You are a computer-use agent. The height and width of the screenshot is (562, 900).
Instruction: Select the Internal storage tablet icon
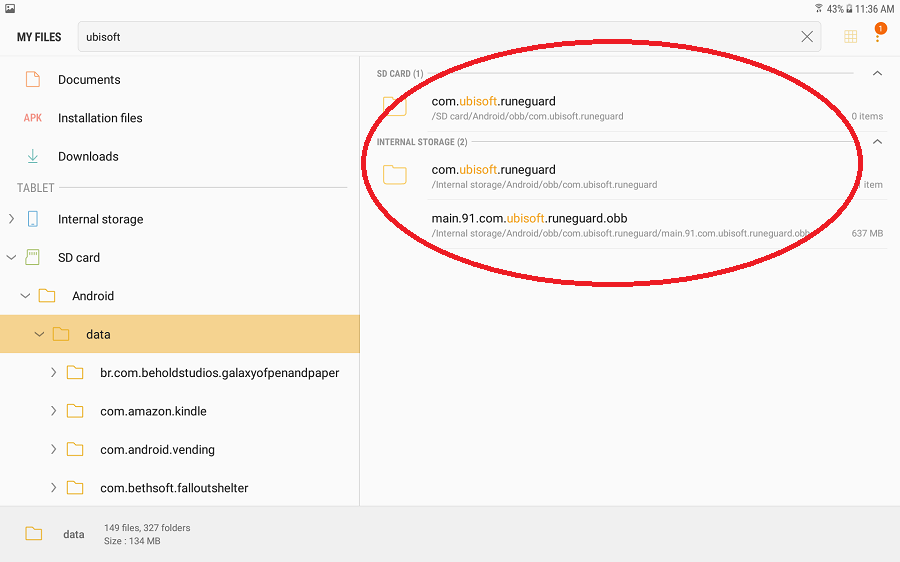click(33, 219)
